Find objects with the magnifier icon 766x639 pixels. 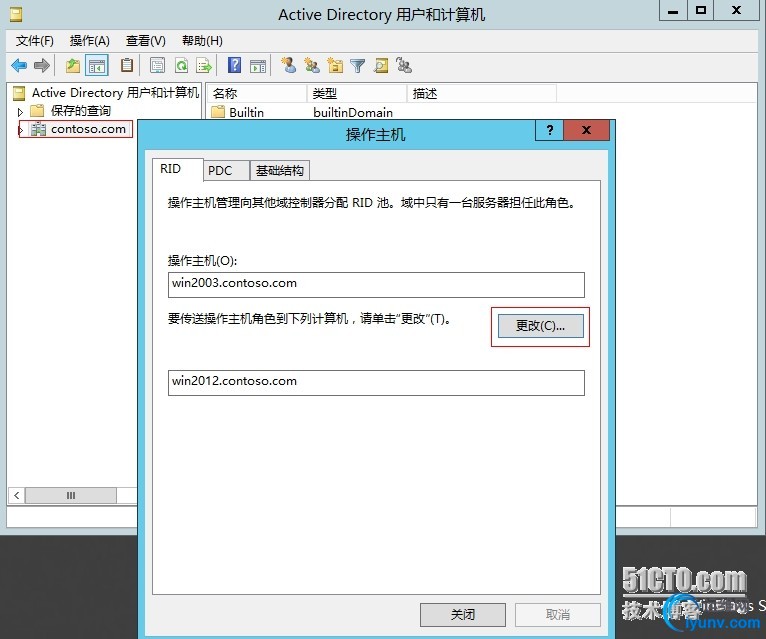click(381, 65)
